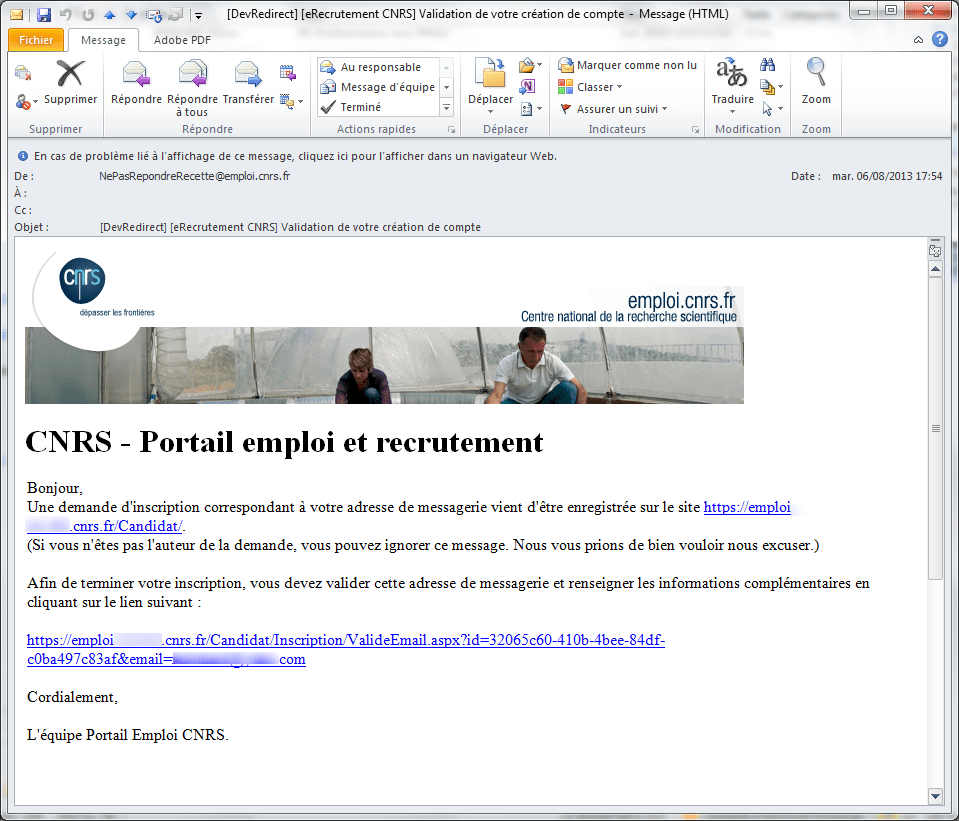Click the icon above the scrollbar

point(935,250)
